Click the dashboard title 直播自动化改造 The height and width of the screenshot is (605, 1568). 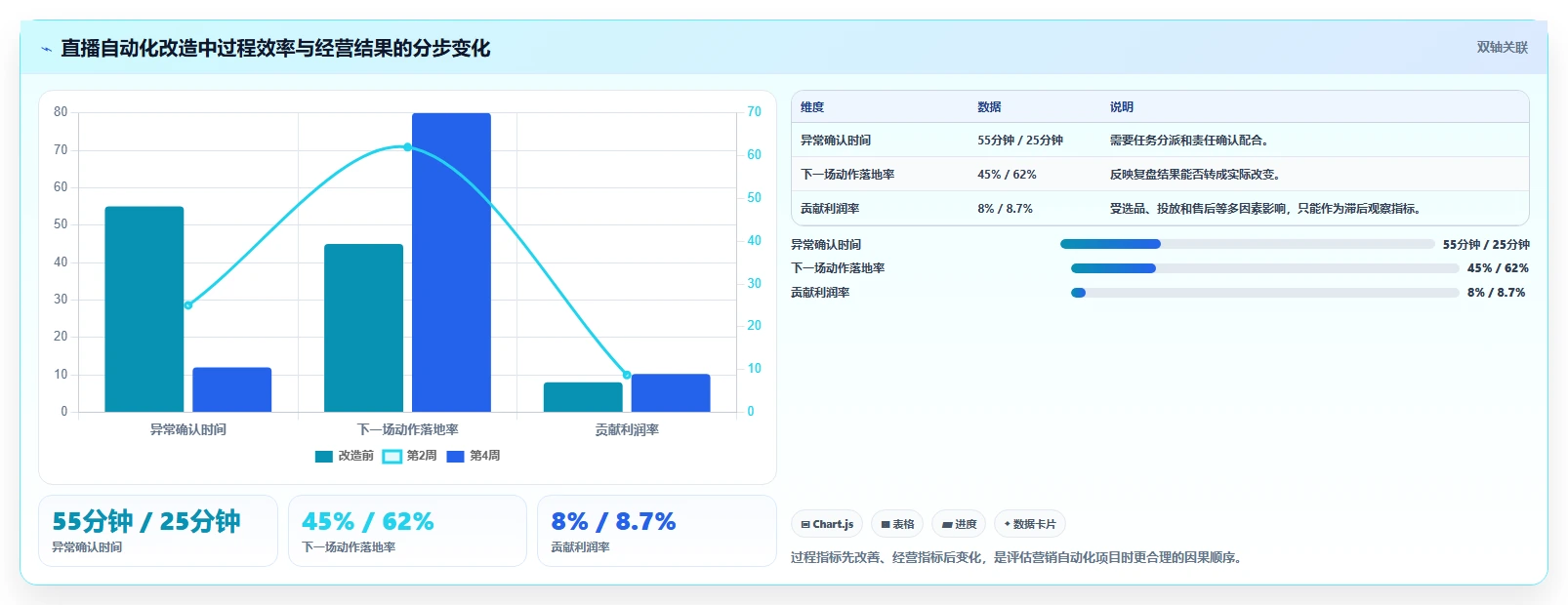[275, 49]
